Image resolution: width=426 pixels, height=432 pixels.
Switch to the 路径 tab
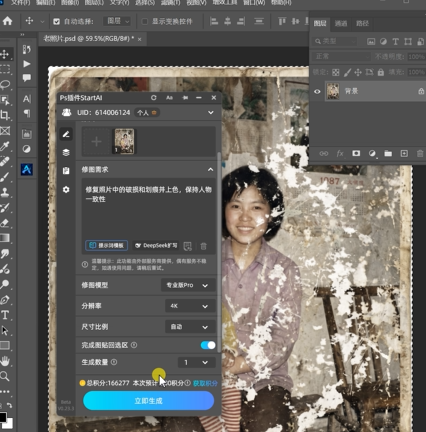[362, 23]
